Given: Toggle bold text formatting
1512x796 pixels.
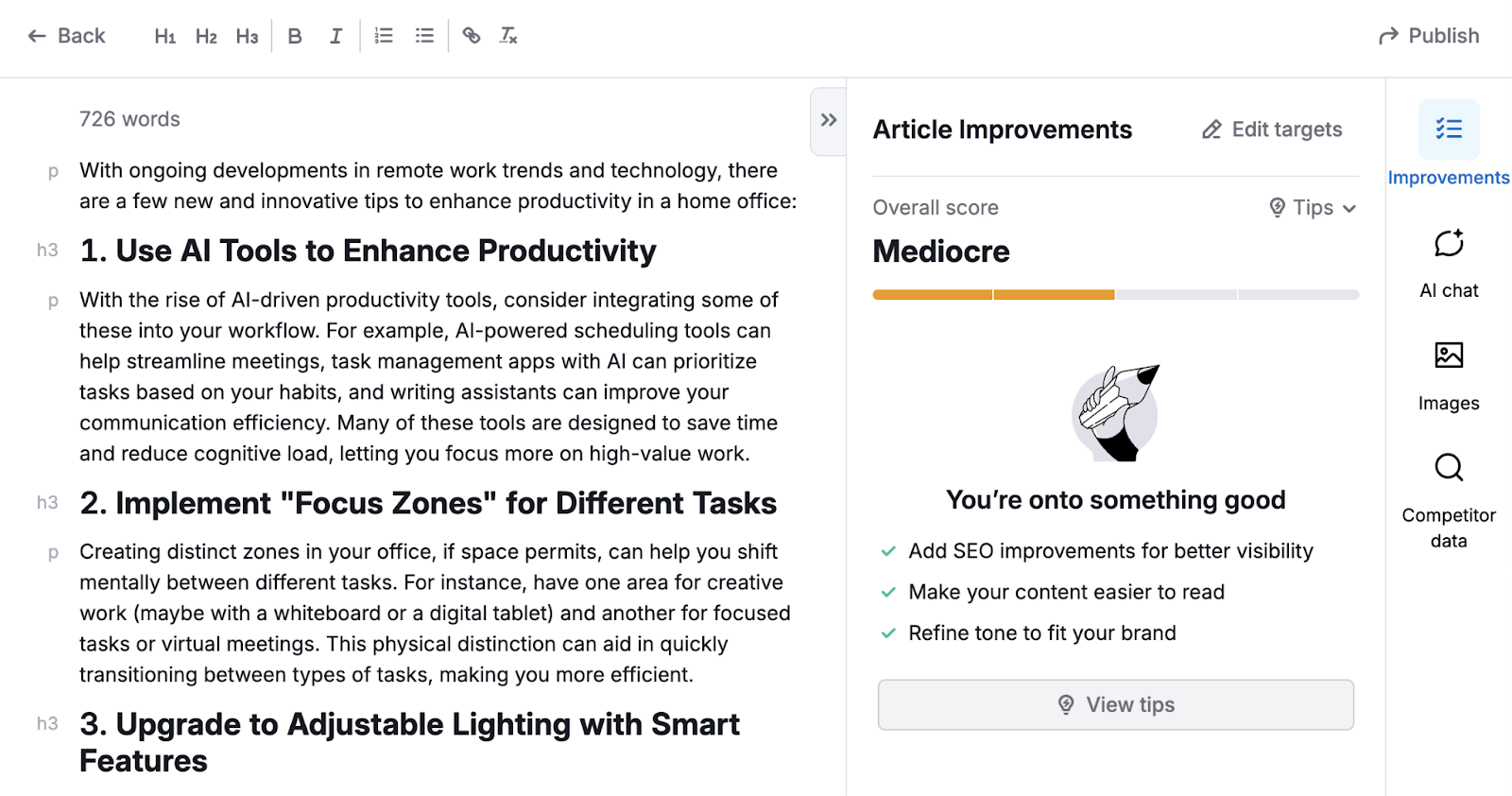Looking at the screenshot, I should pos(295,36).
